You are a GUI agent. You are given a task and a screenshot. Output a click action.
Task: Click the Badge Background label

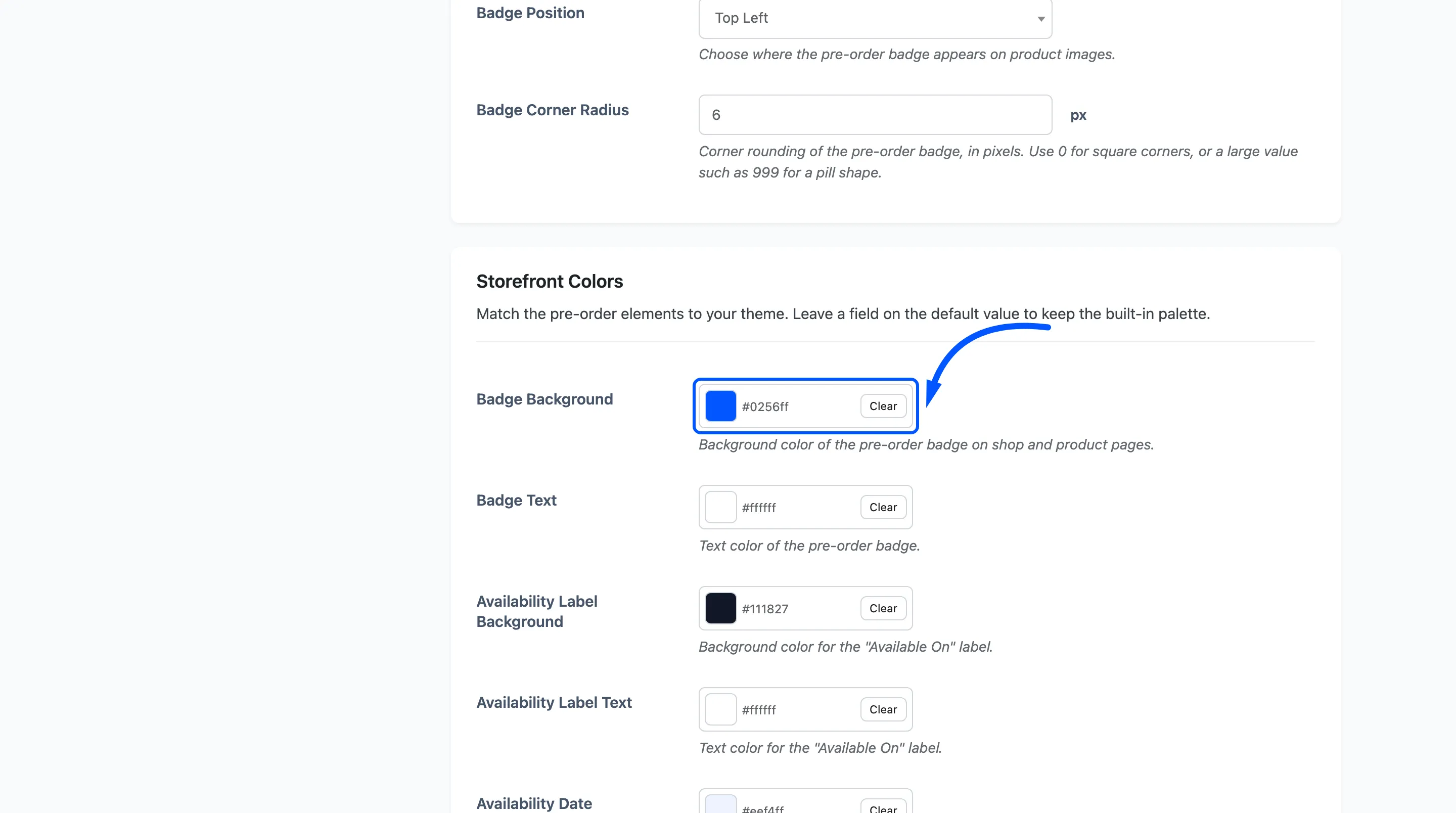pos(544,399)
